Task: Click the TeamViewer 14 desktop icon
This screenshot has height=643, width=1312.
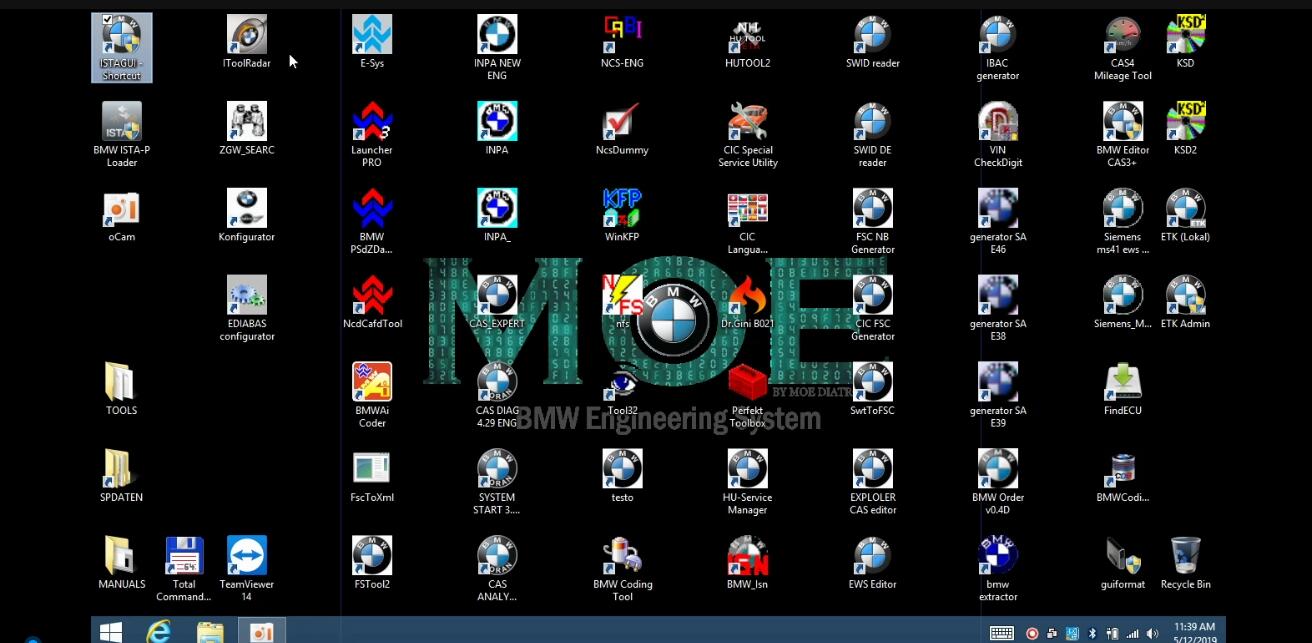Action: [247, 557]
